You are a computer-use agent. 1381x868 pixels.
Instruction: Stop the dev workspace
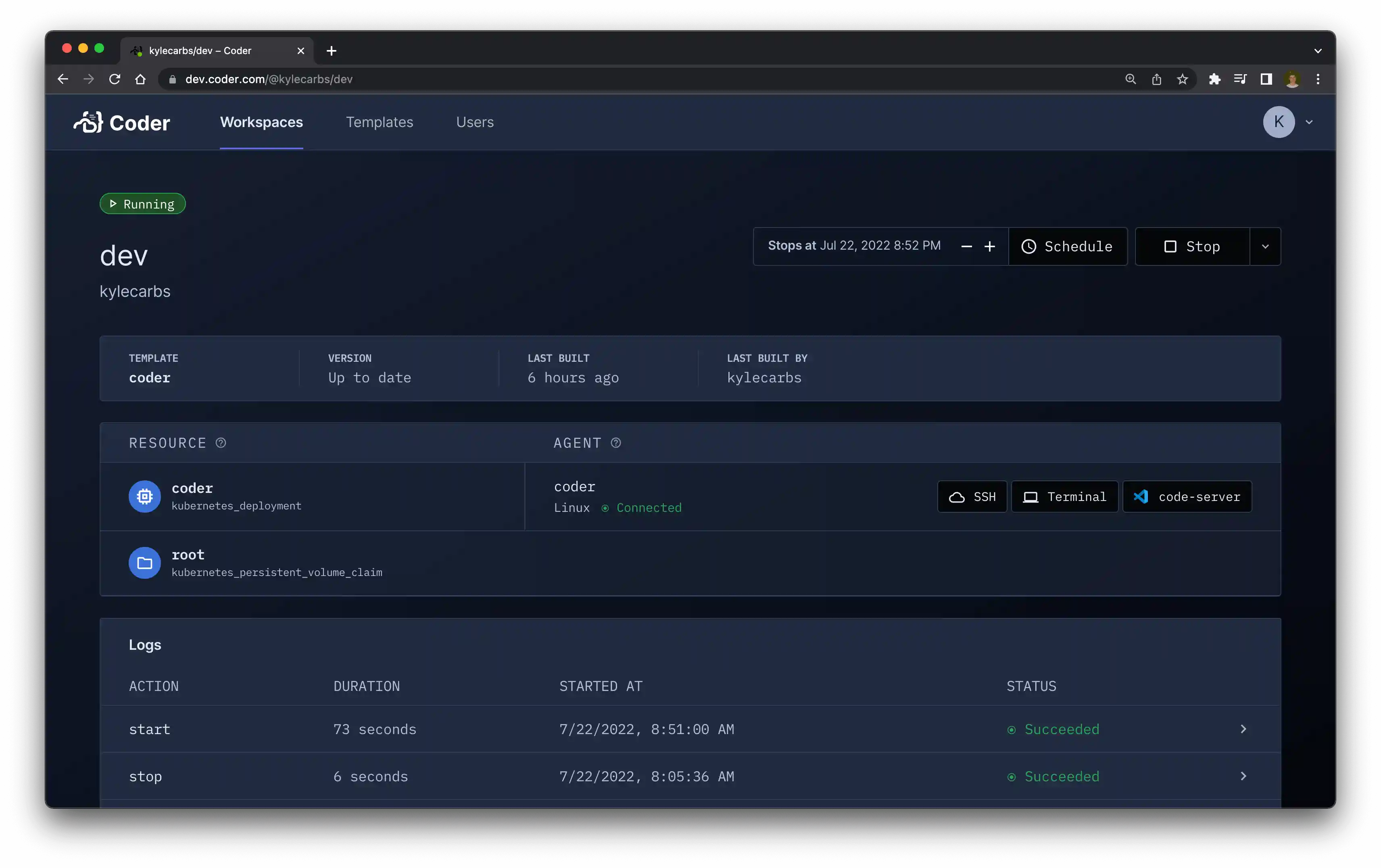pyautogui.click(x=1192, y=247)
